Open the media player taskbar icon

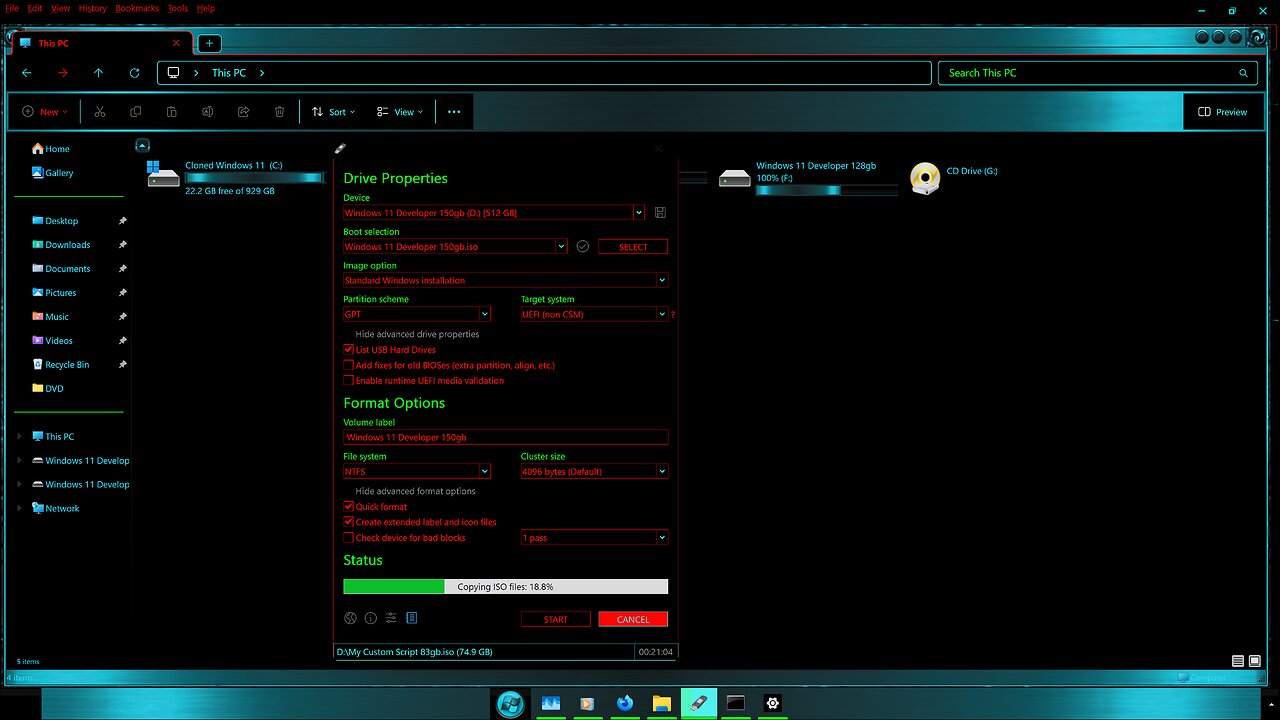[x=587, y=703]
